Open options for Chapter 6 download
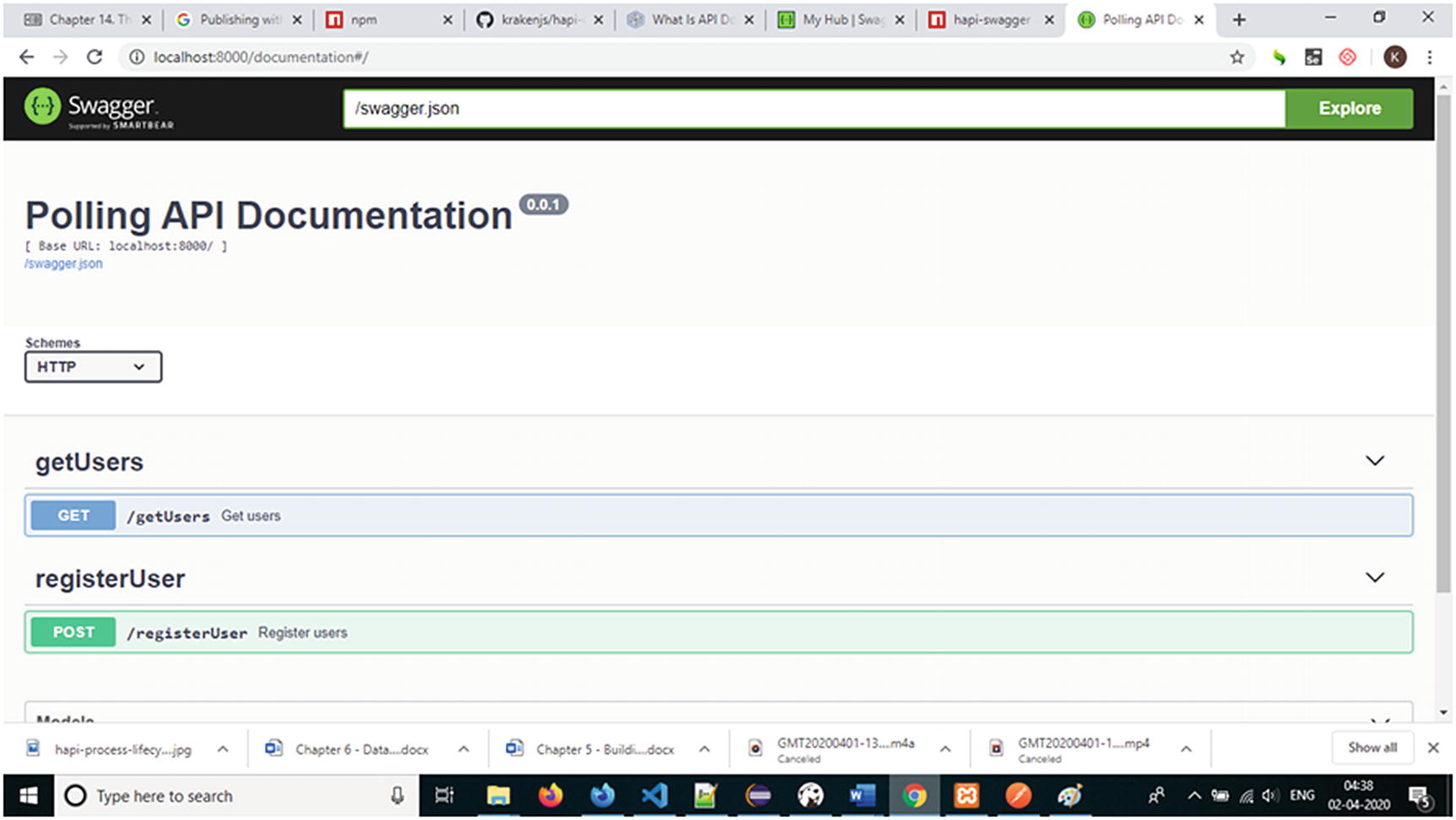 point(463,749)
